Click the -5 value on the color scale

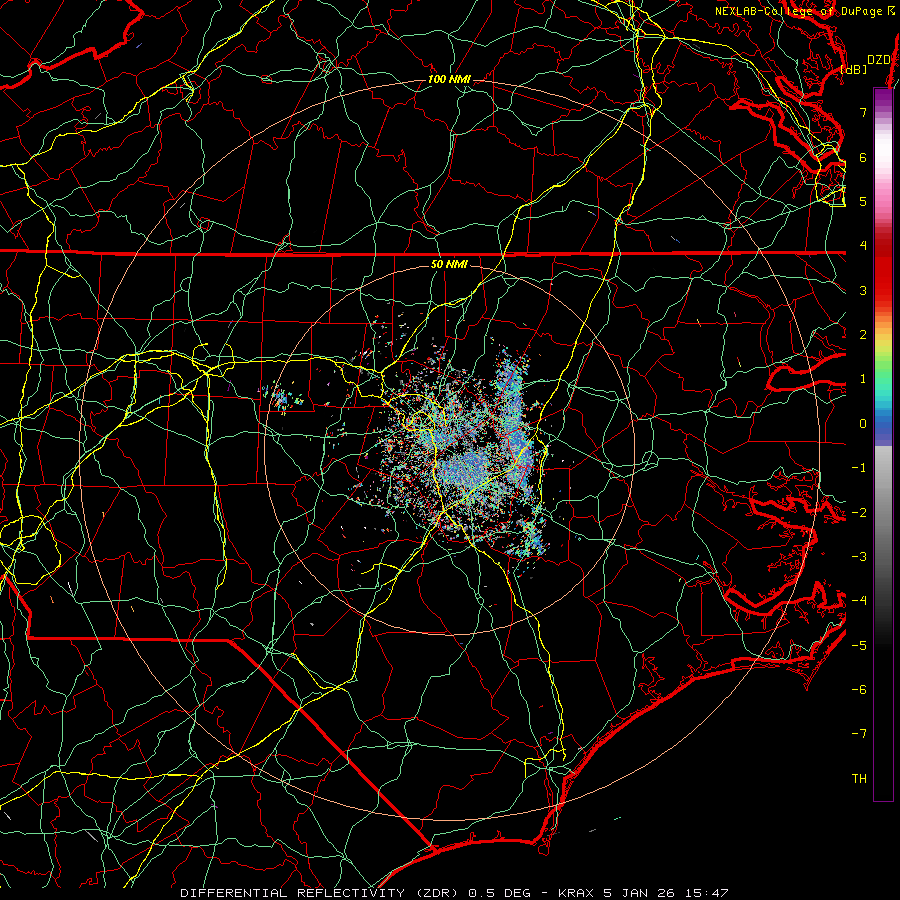pyautogui.click(x=859, y=645)
